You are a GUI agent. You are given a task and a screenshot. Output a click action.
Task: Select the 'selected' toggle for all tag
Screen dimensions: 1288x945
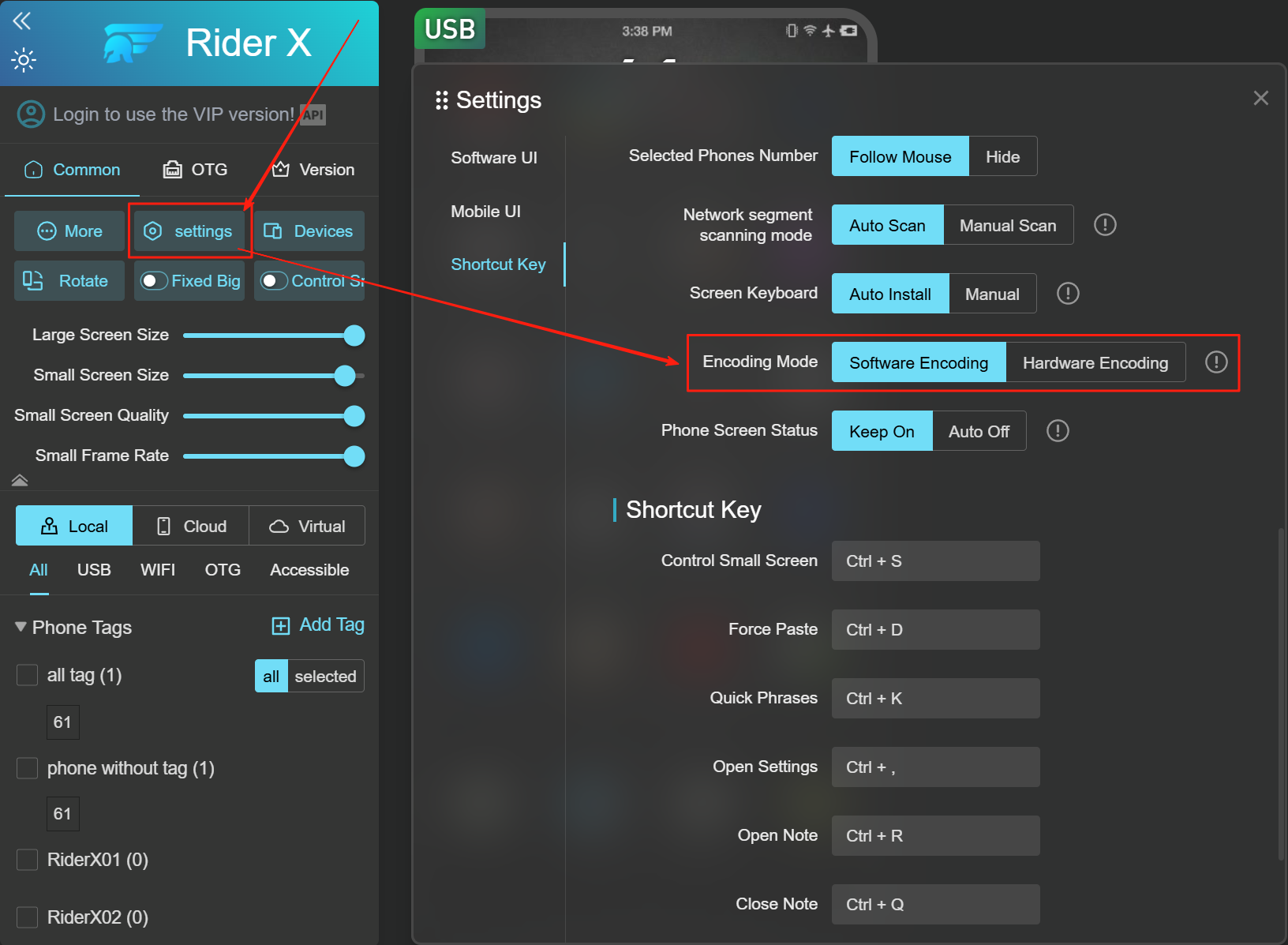pyautogui.click(x=325, y=677)
